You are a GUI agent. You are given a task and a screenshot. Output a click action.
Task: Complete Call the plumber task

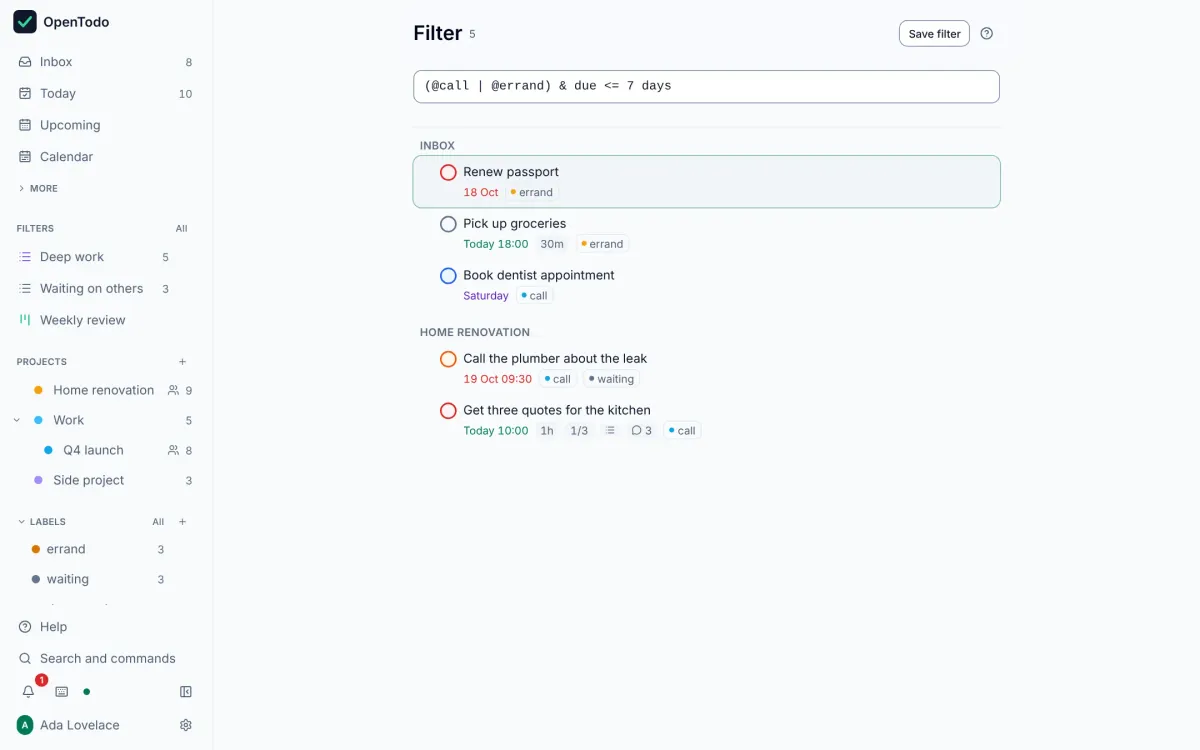tap(448, 359)
